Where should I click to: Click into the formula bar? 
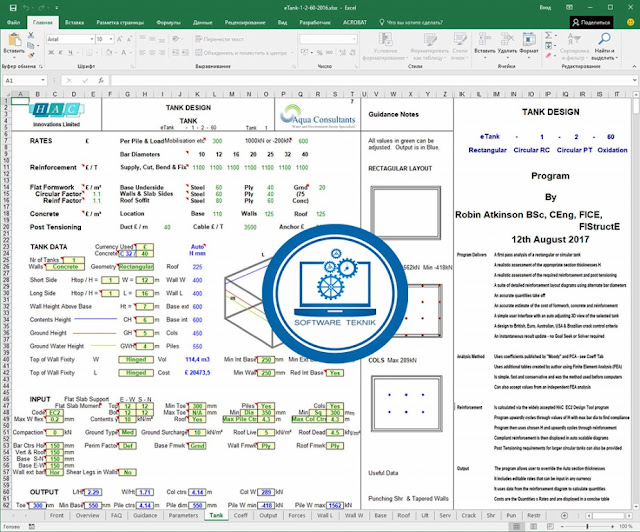point(371,80)
